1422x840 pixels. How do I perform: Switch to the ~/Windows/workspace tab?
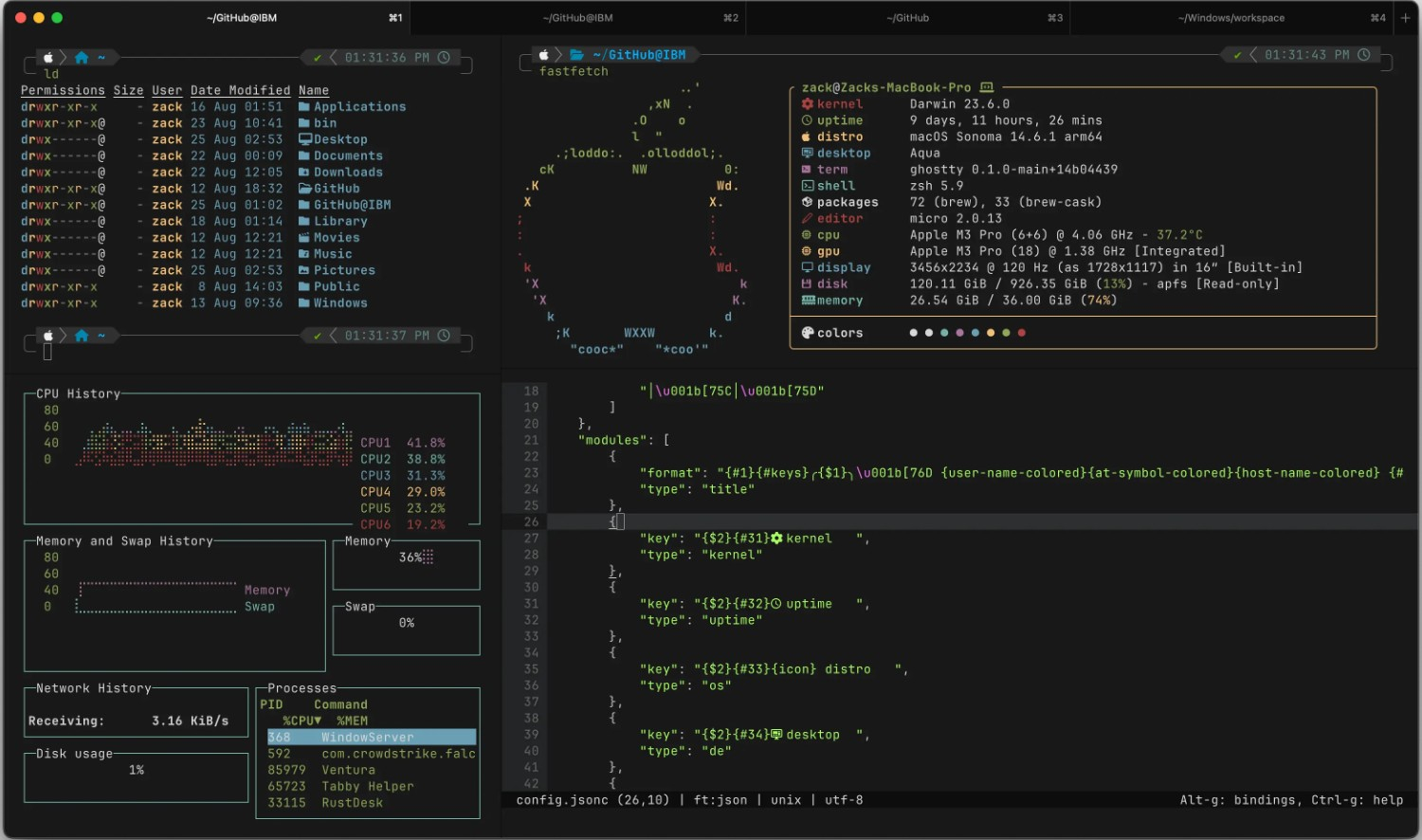point(1231,18)
